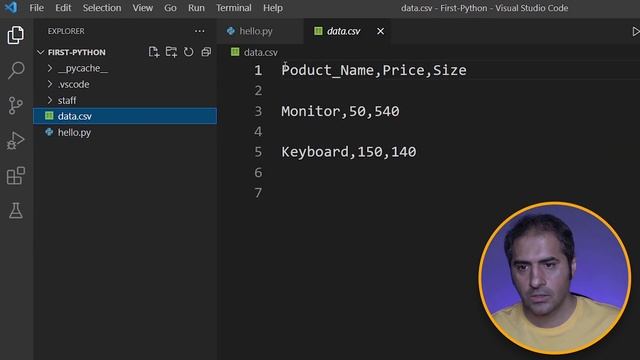Click line number 5 in gutter
Screen dimensions: 640x360
258,152
